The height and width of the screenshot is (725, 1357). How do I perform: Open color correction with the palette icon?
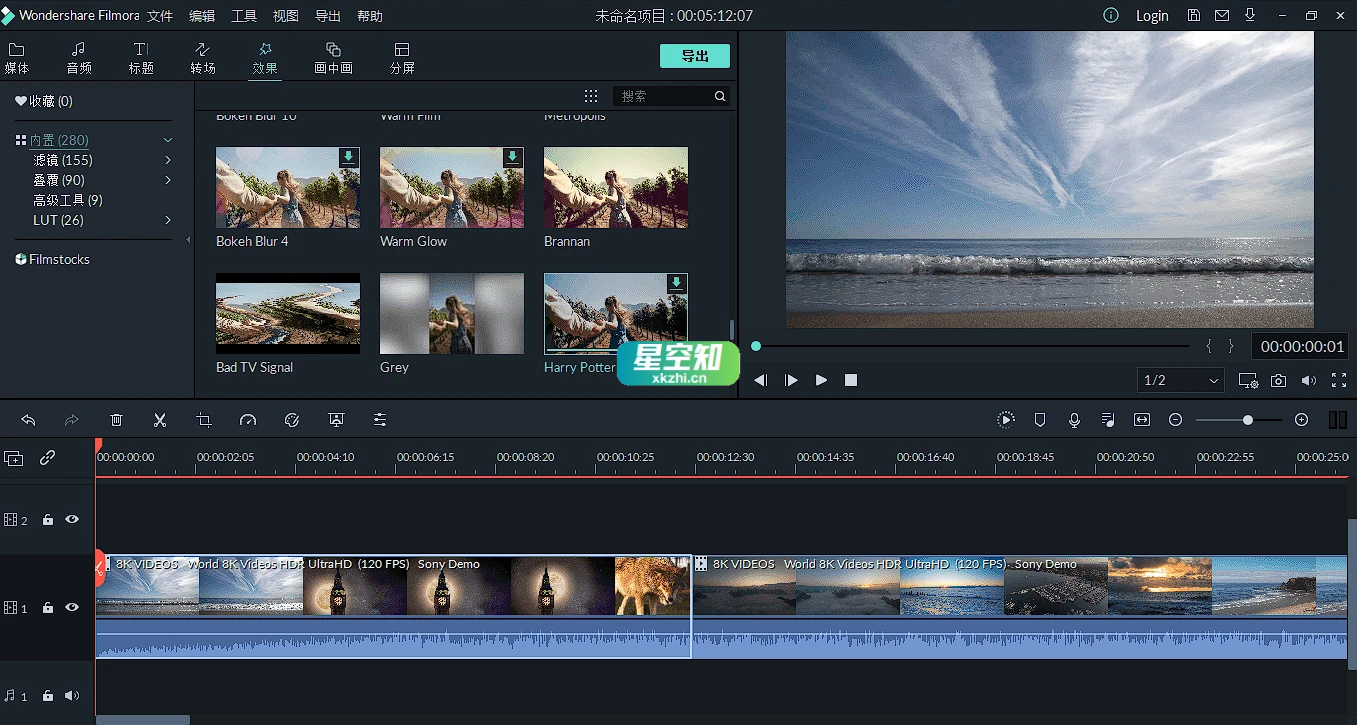(292, 420)
